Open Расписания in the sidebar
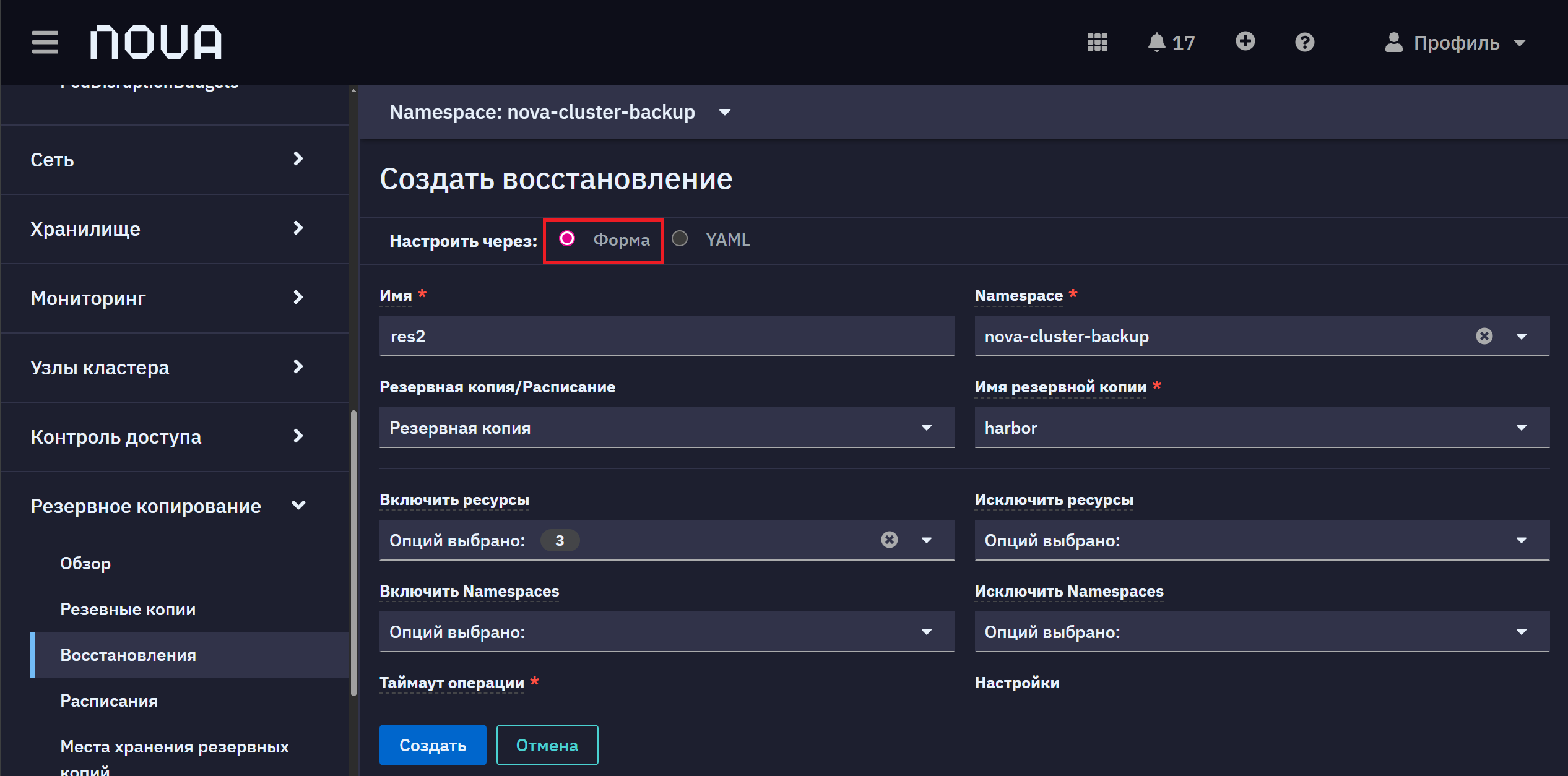The height and width of the screenshot is (776, 1568). [x=109, y=701]
